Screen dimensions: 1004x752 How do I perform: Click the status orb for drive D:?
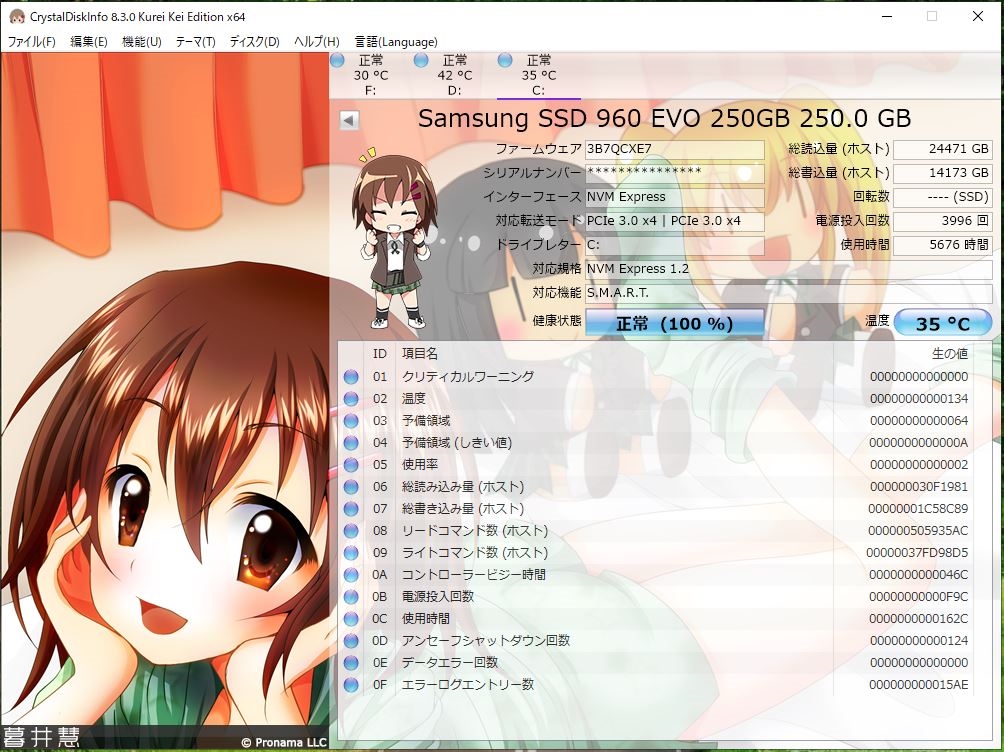pos(421,60)
